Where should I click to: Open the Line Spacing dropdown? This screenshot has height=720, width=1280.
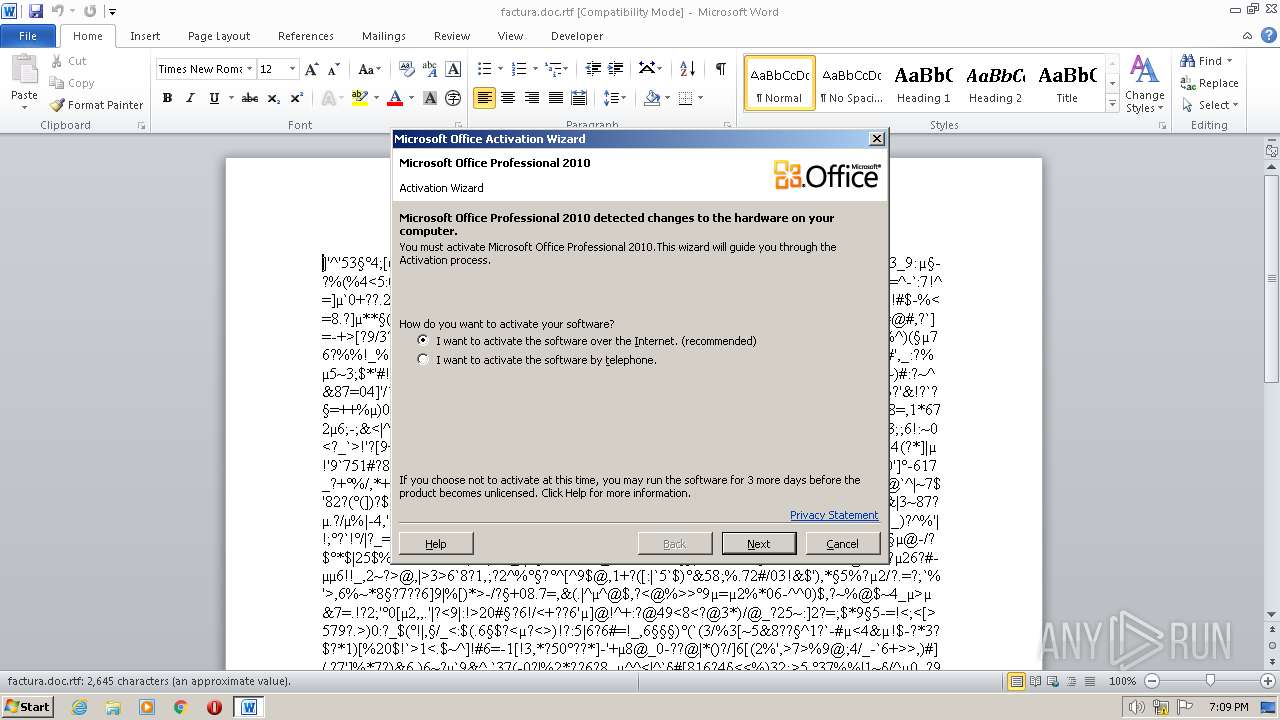(x=615, y=98)
